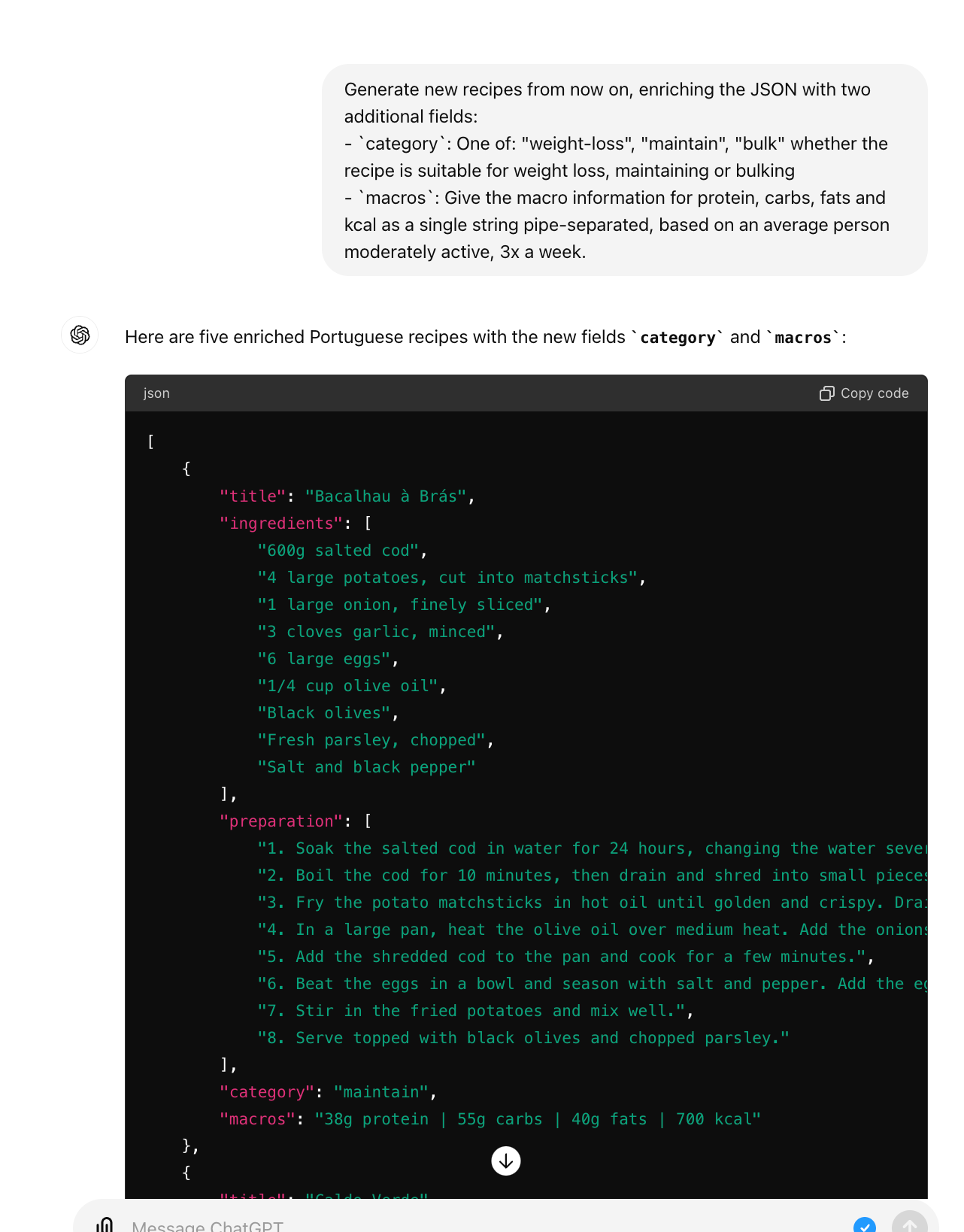Click step 7 about stirring in fried potatoes

(x=472, y=1011)
